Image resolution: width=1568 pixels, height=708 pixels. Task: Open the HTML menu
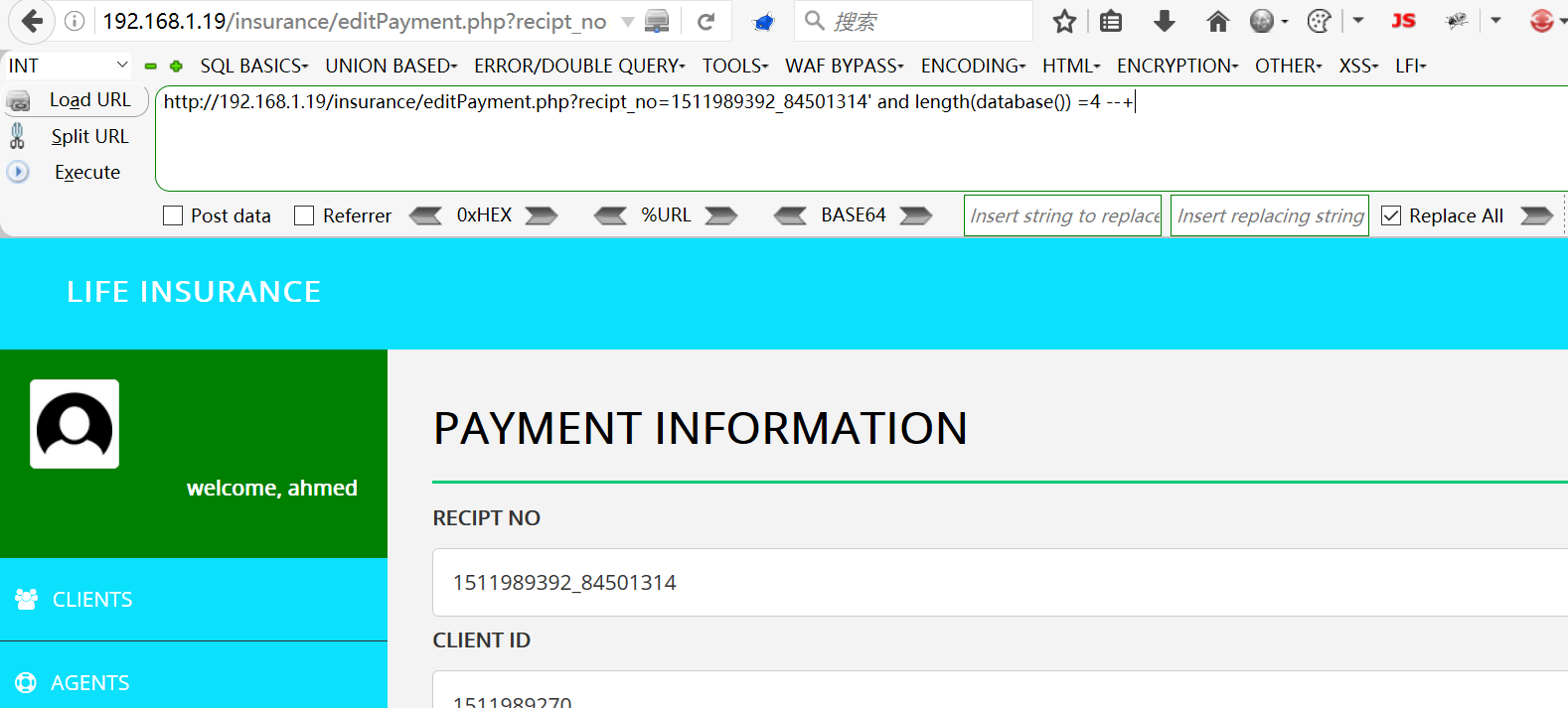click(1071, 66)
